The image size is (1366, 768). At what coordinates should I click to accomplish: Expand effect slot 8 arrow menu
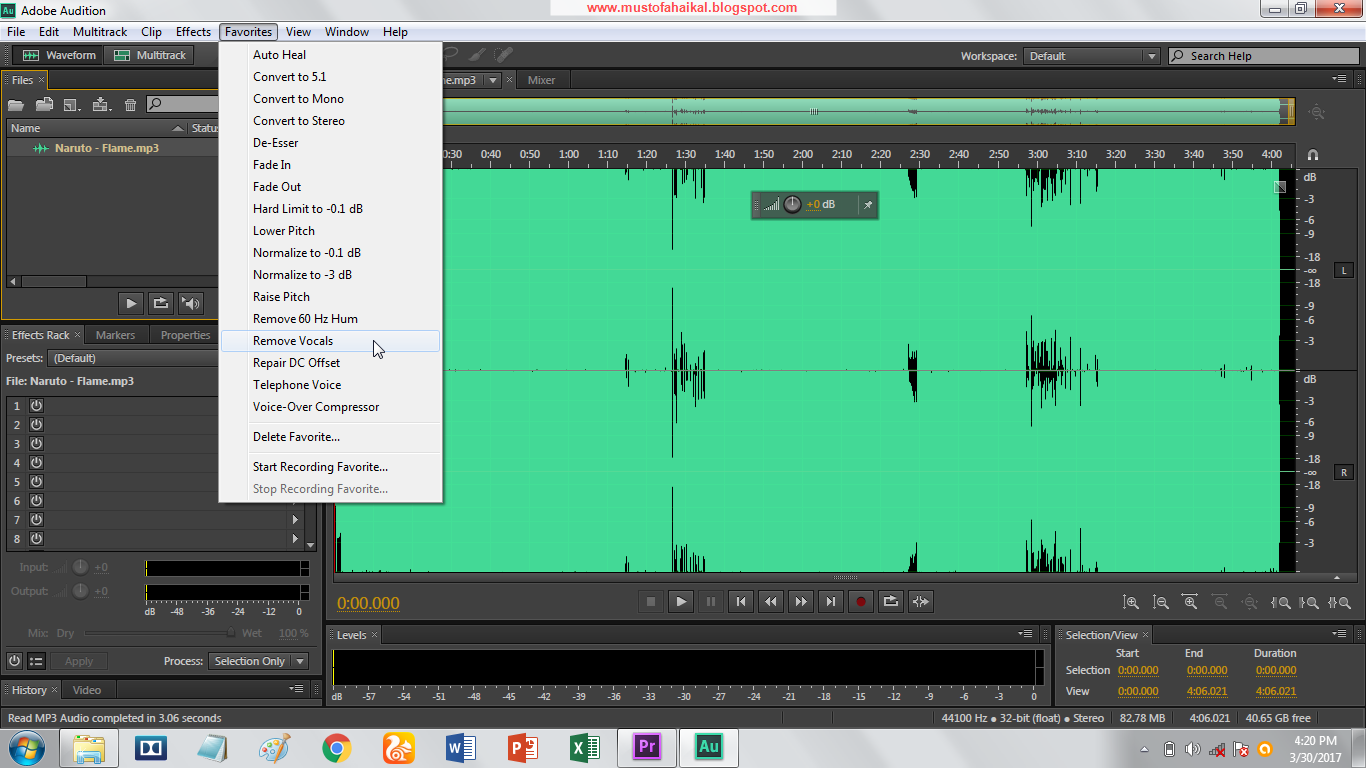(295, 539)
